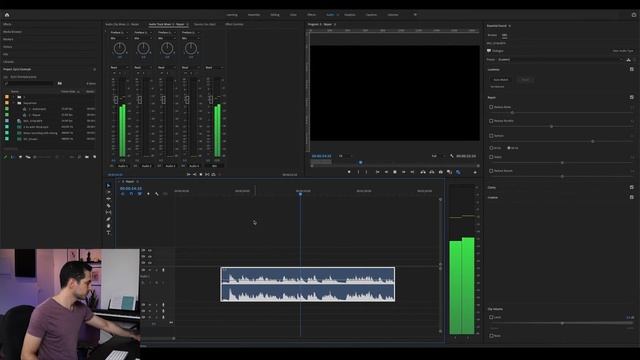
Task: Open Audio 2 automation mode Read dropdown
Action: point(143,67)
